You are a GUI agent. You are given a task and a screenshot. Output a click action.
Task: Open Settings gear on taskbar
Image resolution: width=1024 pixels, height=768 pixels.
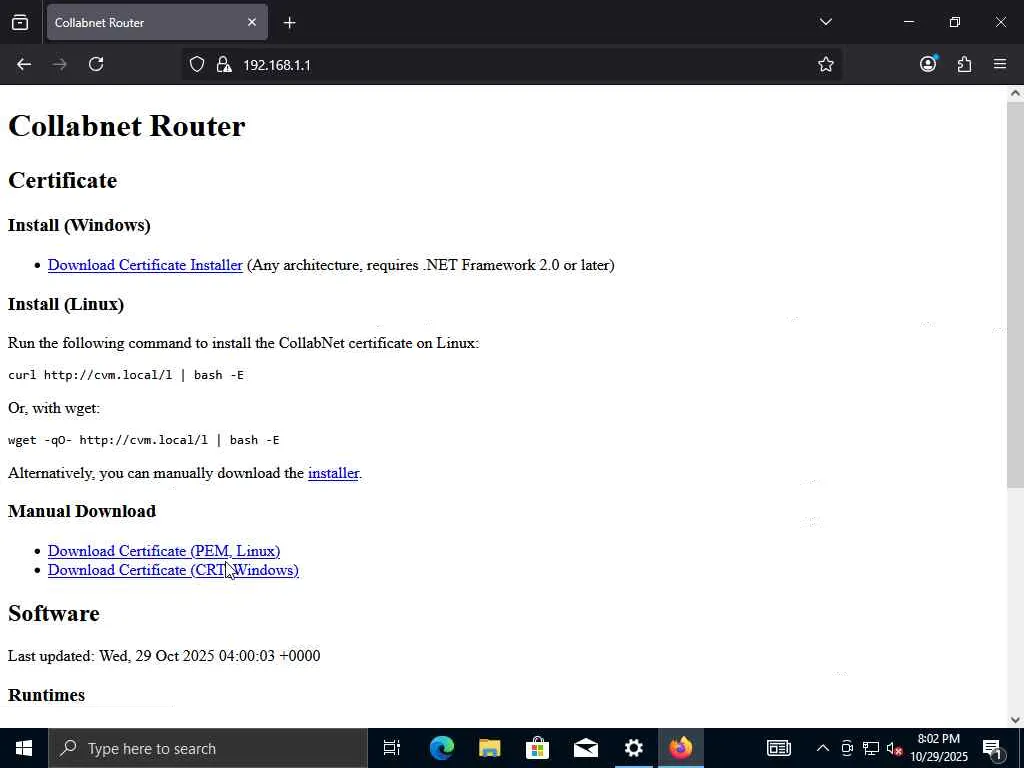[633, 748]
